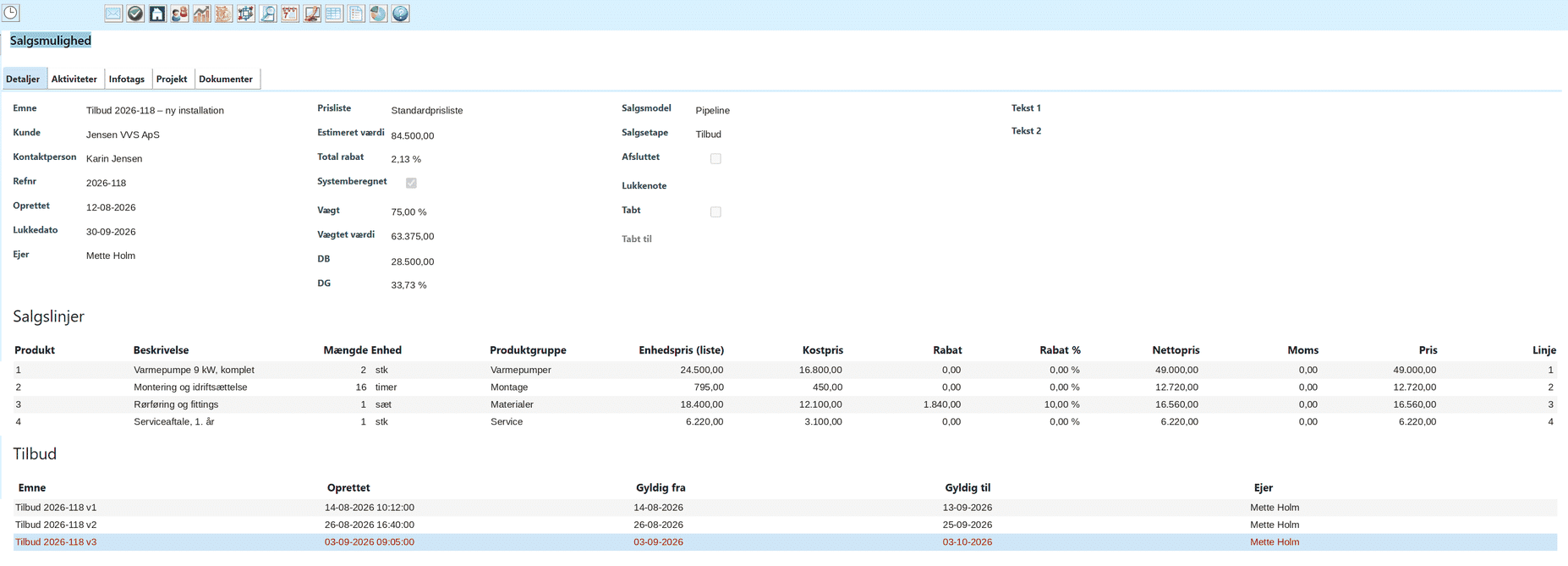Click created time 26-08-2026 16:40:00
1568x566 pixels.
(370, 525)
